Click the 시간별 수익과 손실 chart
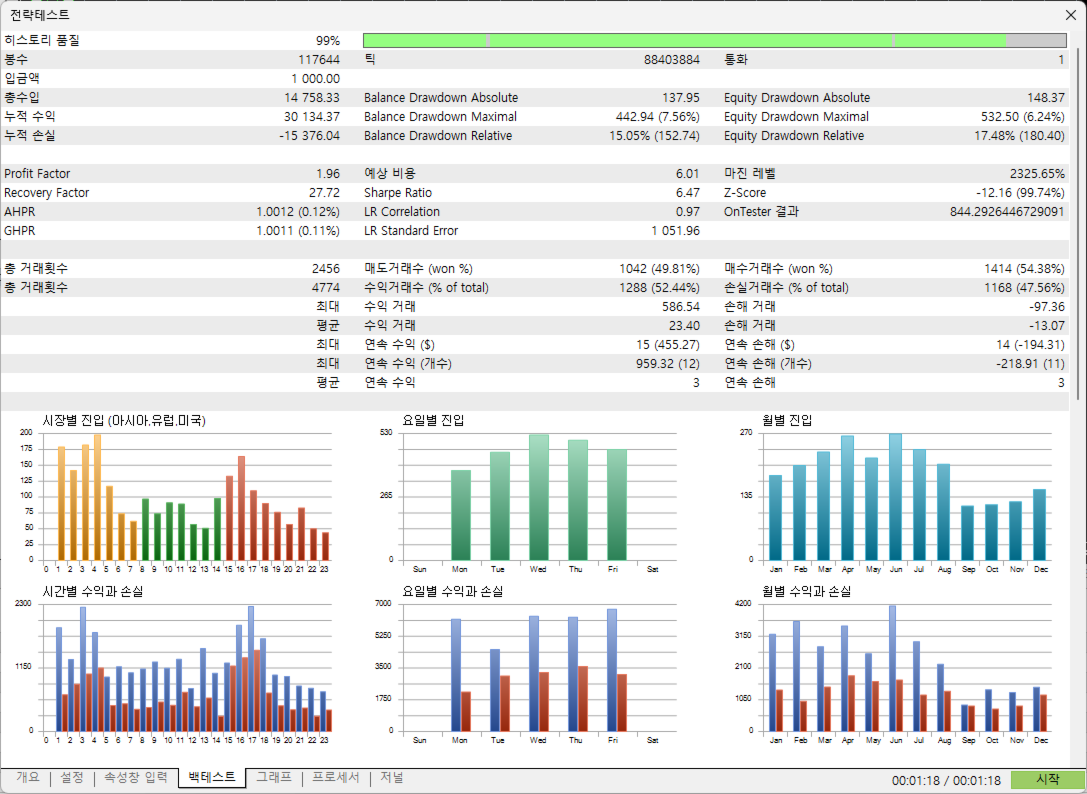 pos(175,666)
